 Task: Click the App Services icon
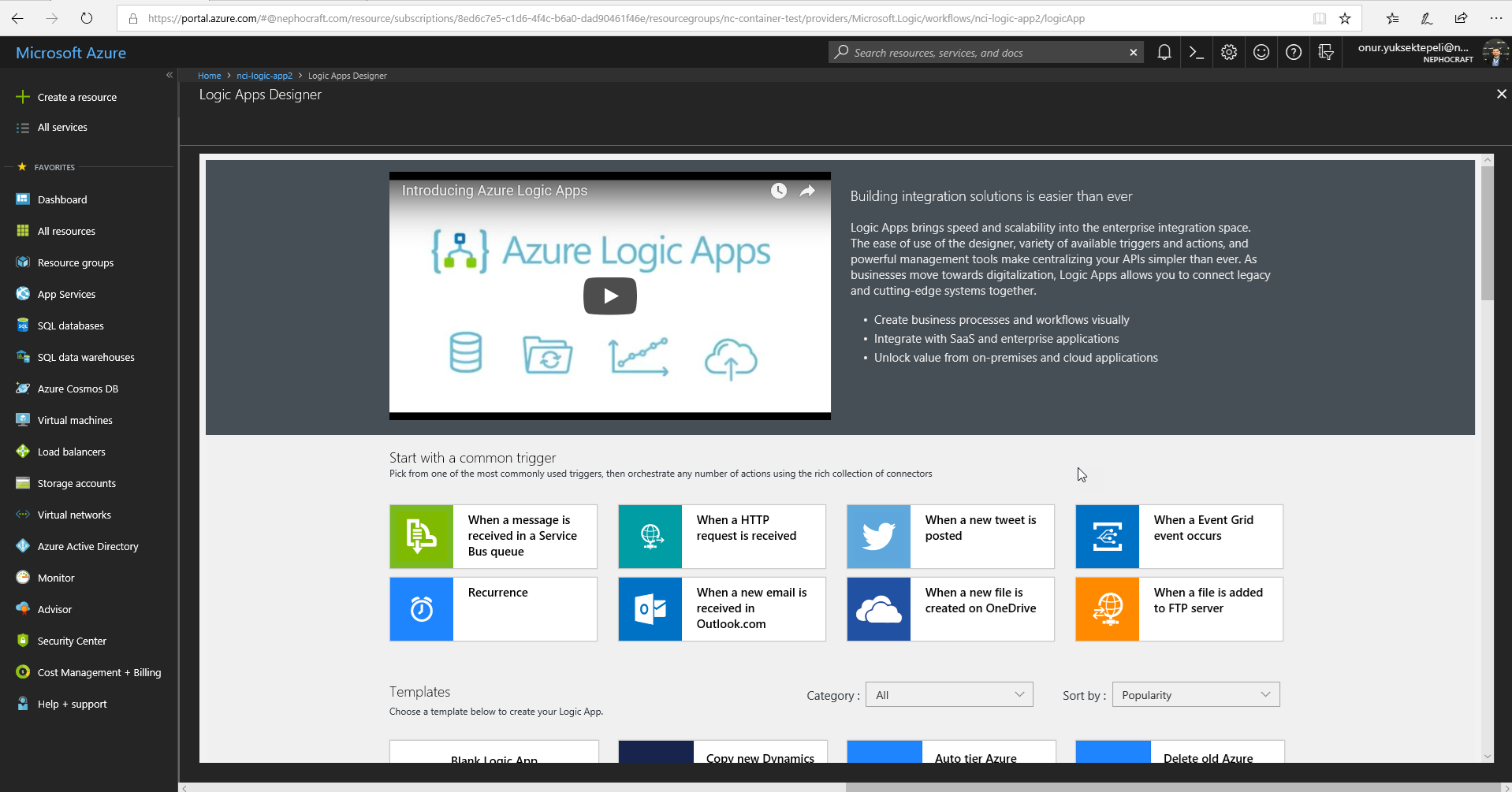23,294
